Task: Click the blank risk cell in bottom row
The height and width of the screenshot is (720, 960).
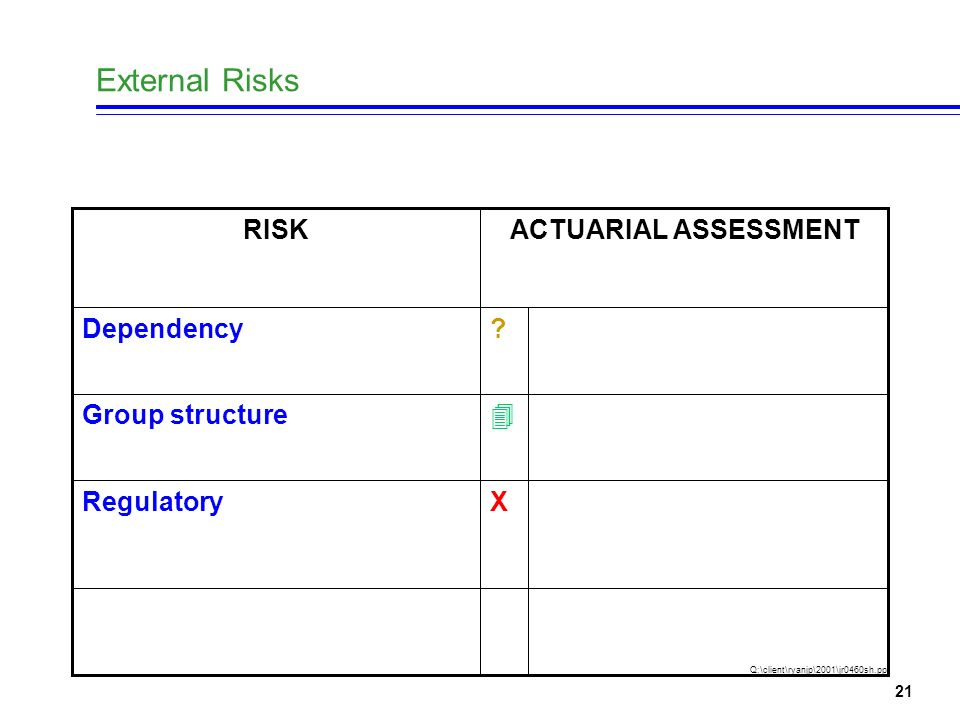Action: [277, 631]
